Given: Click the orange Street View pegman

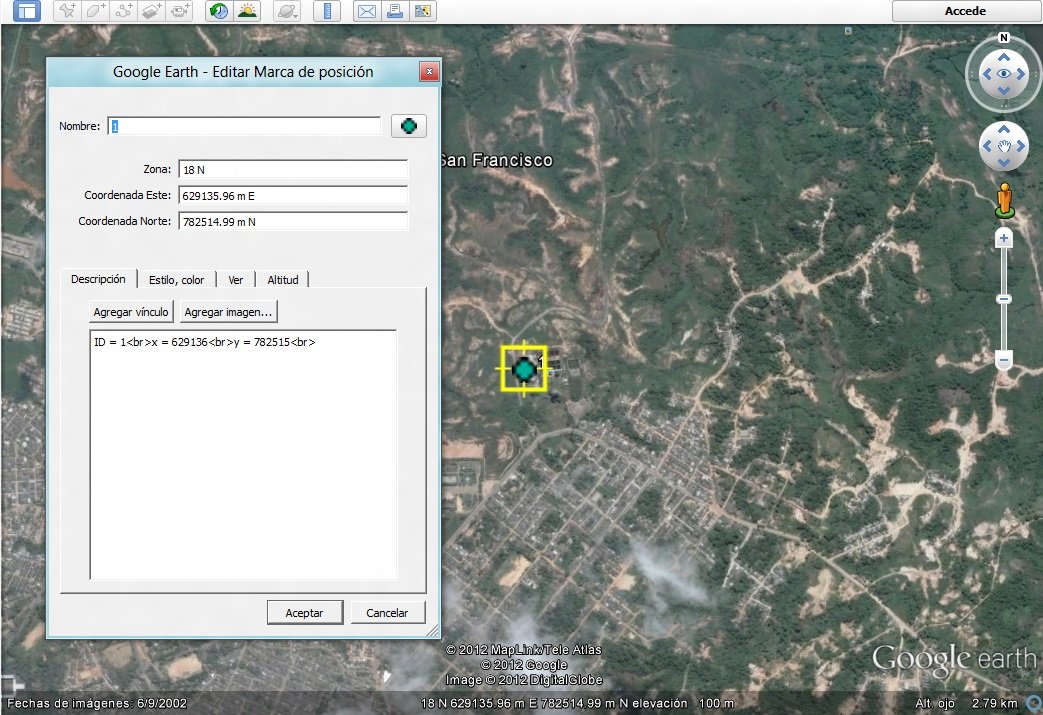Looking at the screenshot, I should (1004, 200).
